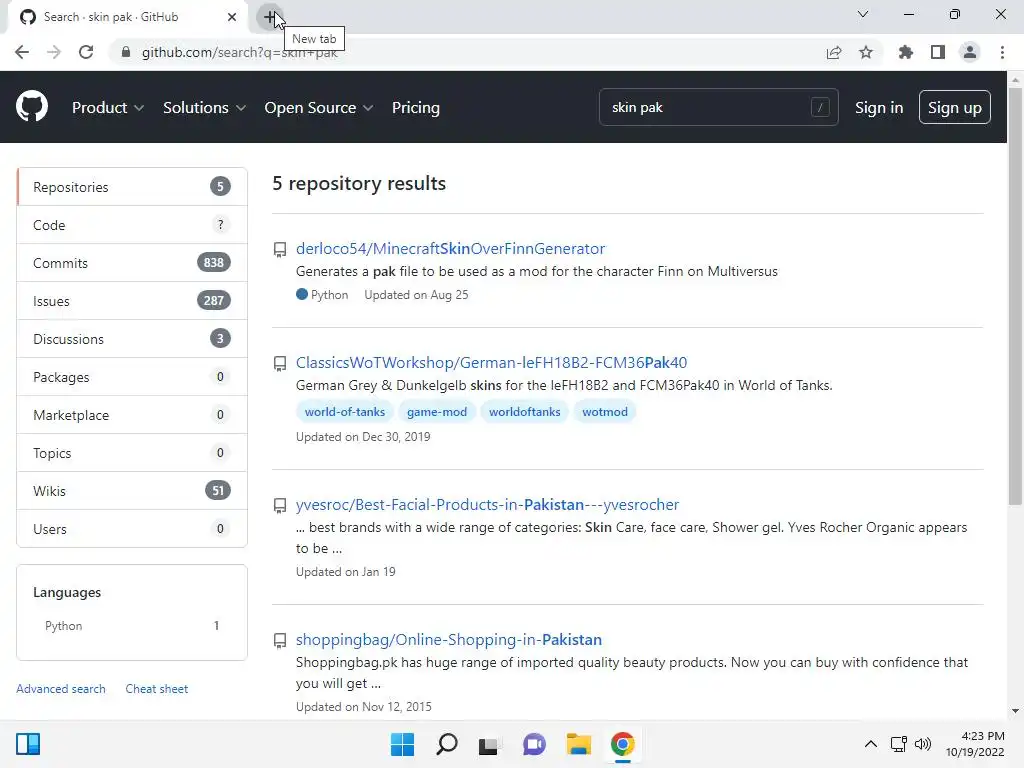Image resolution: width=1024 pixels, height=768 pixels.
Task: Click the address bar URL
Action: pyautogui.click(x=239, y=52)
